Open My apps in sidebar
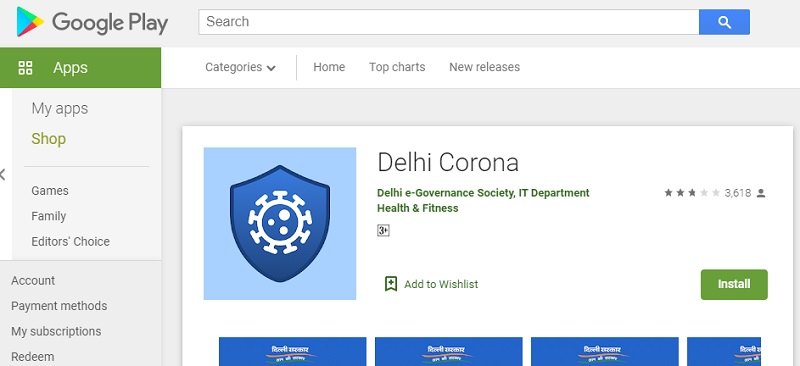The width and height of the screenshot is (800, 366). 60,109
